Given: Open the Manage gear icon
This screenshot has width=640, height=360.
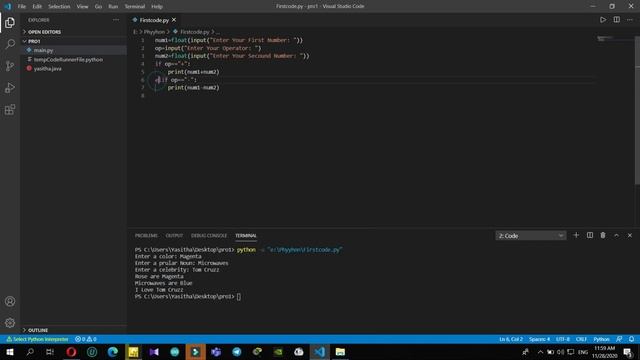Looking at the screenshot, I should pos(10,323).
